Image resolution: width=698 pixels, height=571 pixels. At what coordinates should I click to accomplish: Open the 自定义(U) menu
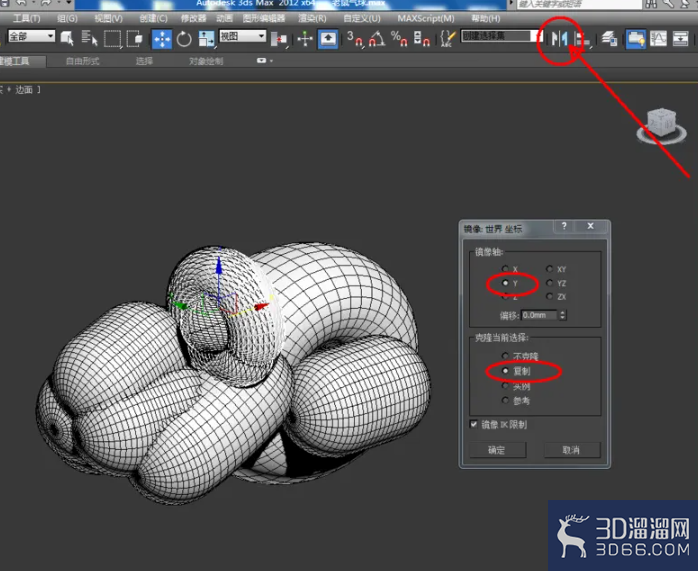pos(362,18)
